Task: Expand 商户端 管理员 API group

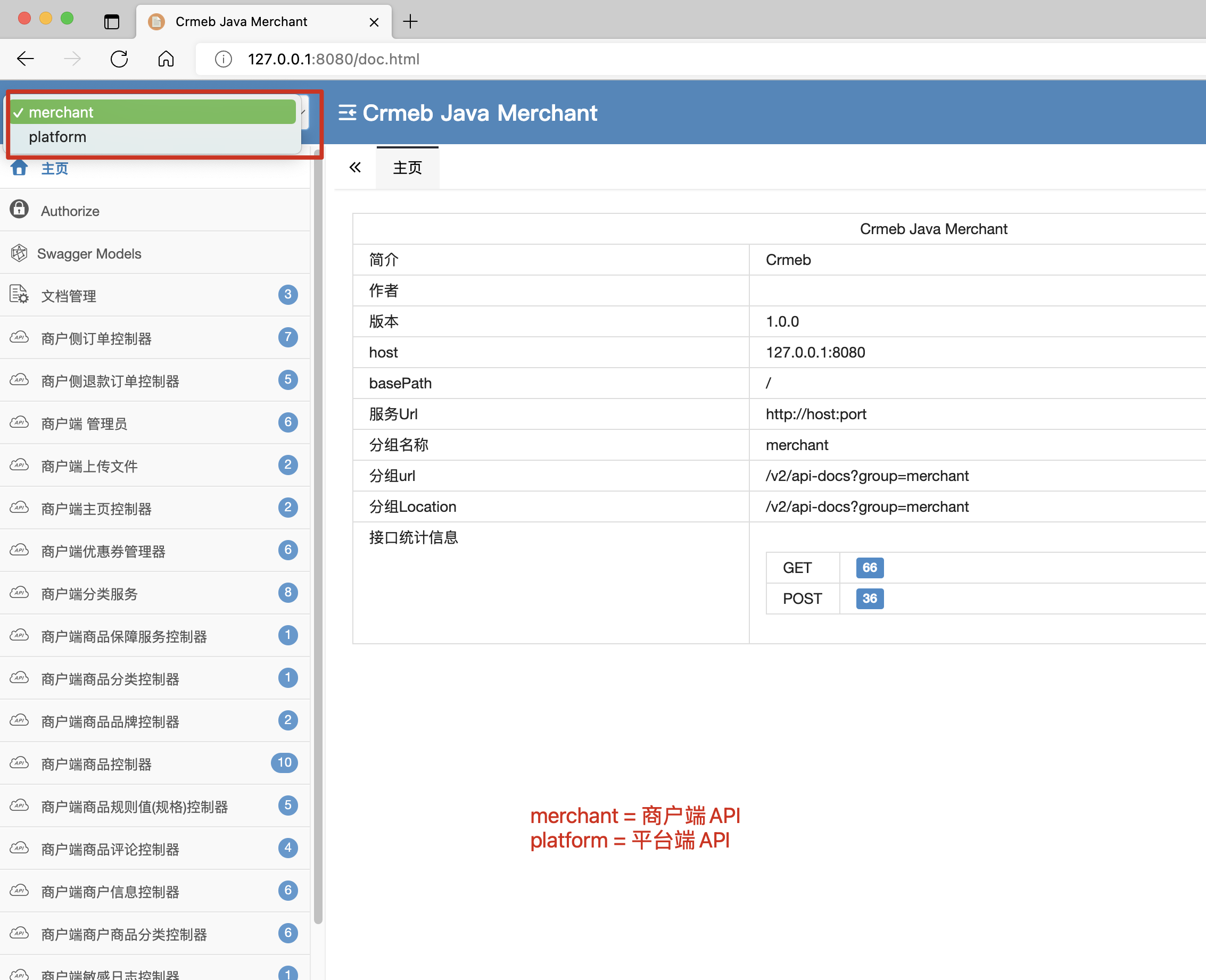Action: (x=155, y=423)
